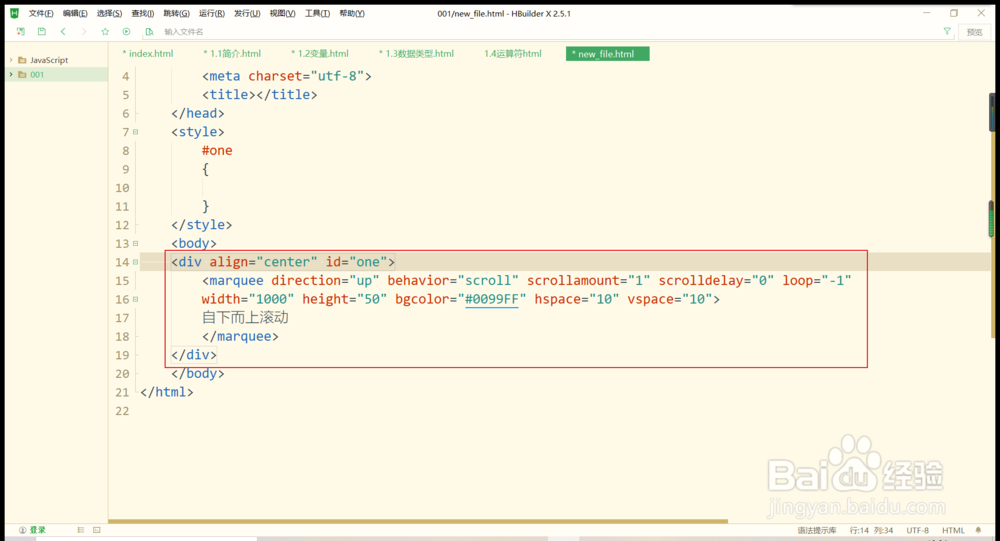Image resolution: width=1000 pixels, height=541 pixels.
Task: Click the charset="utf-8" attribute on line 4
Action: [x=305, y=76]
